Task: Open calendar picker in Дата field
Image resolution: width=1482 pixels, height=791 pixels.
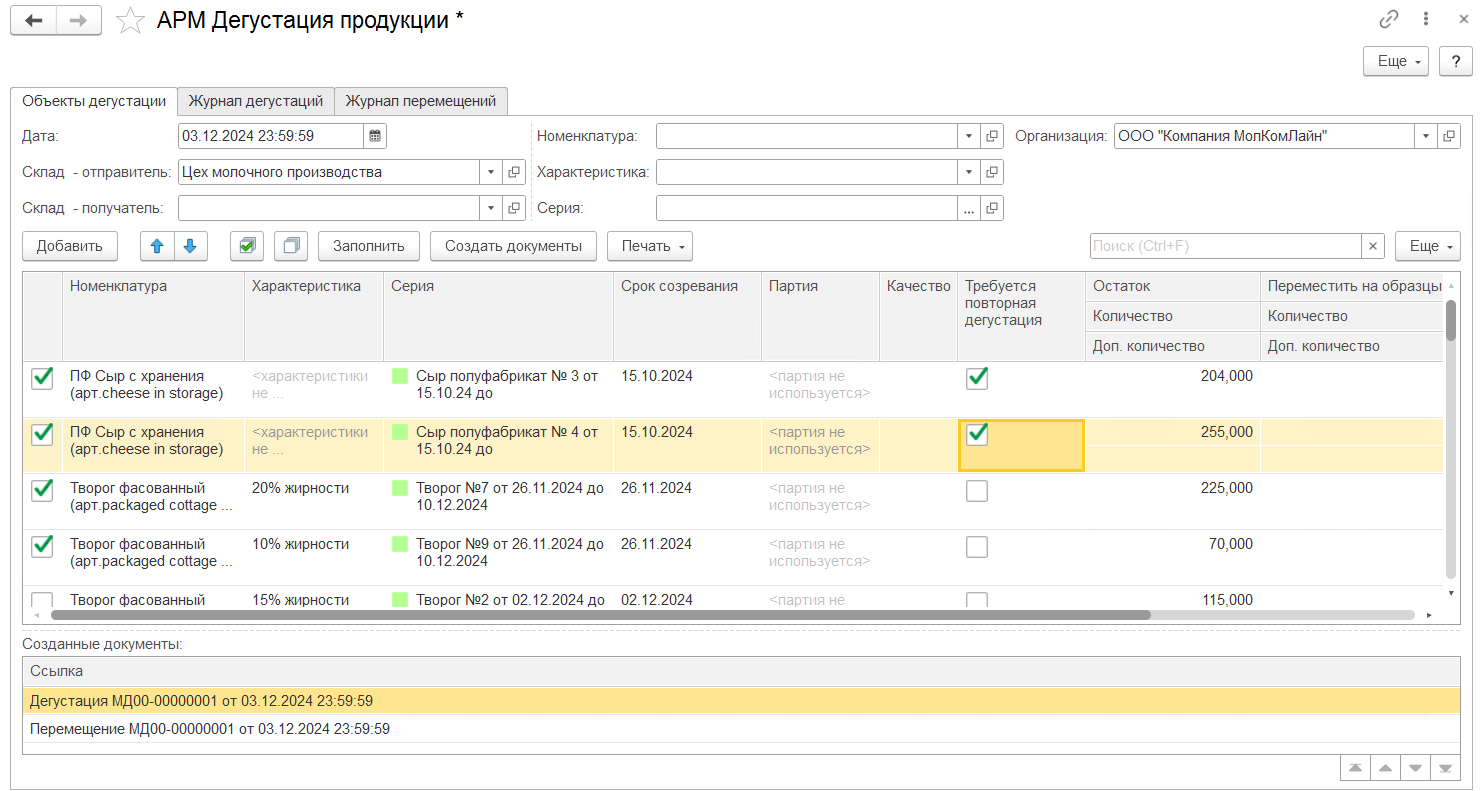Action: point(375,136)
